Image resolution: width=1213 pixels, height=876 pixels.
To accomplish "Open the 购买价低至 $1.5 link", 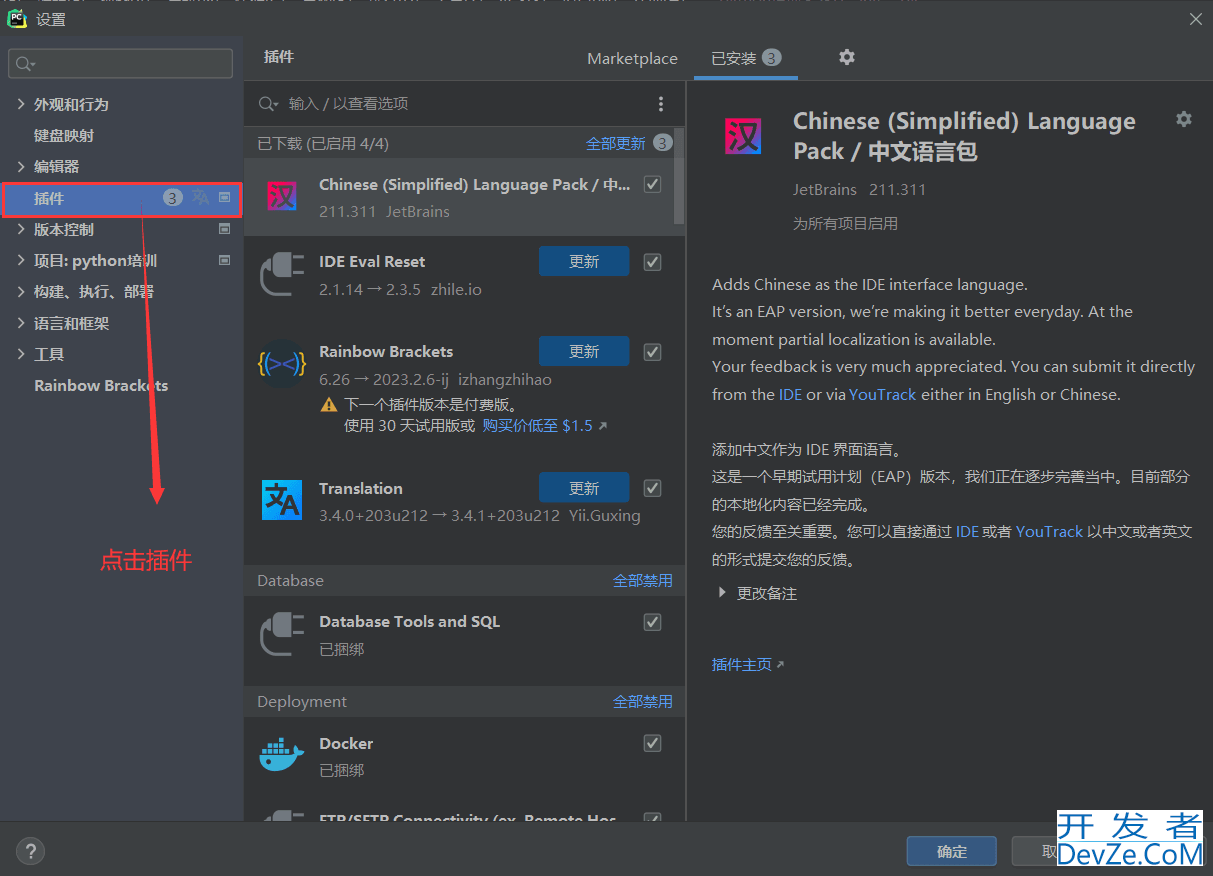I will click(x=544, y=425).
